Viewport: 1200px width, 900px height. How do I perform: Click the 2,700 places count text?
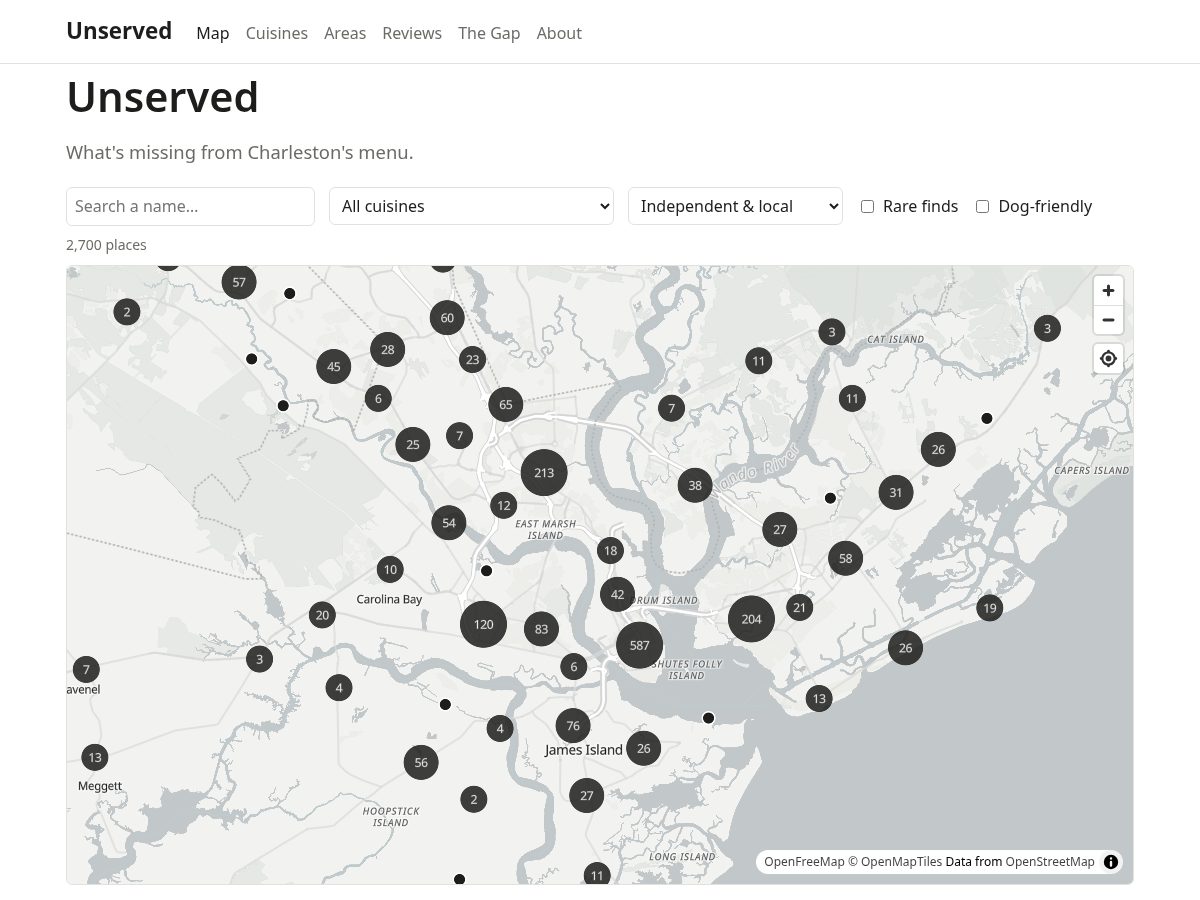106,245
